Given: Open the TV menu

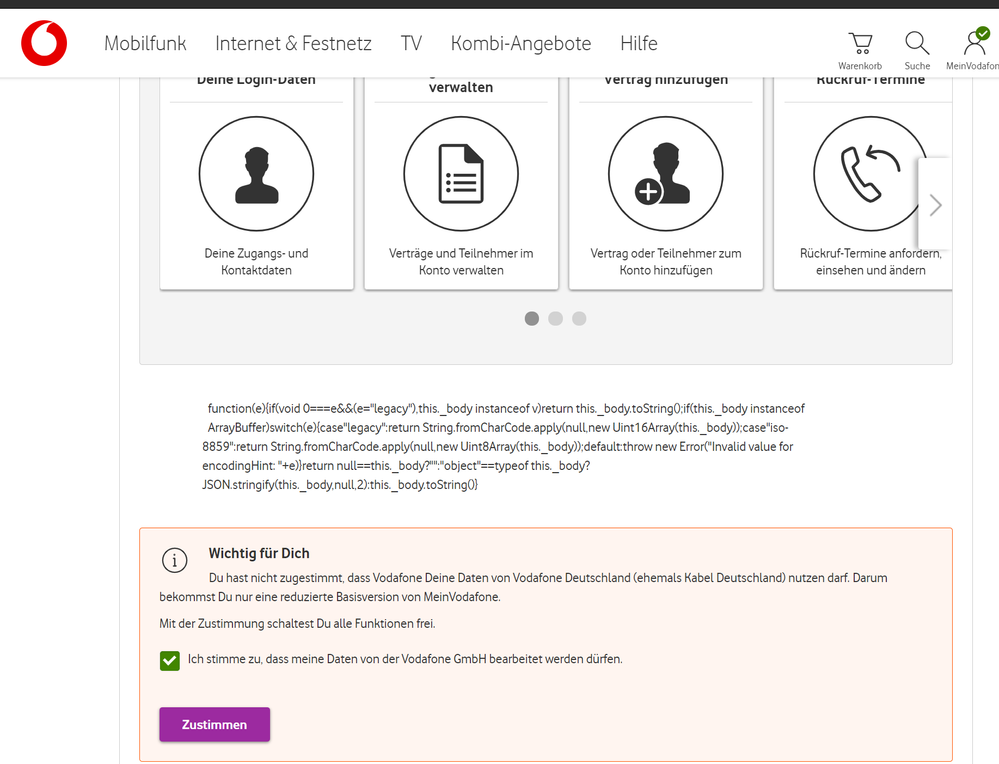Looking at the screenshot, I should [x=411, y=44].
